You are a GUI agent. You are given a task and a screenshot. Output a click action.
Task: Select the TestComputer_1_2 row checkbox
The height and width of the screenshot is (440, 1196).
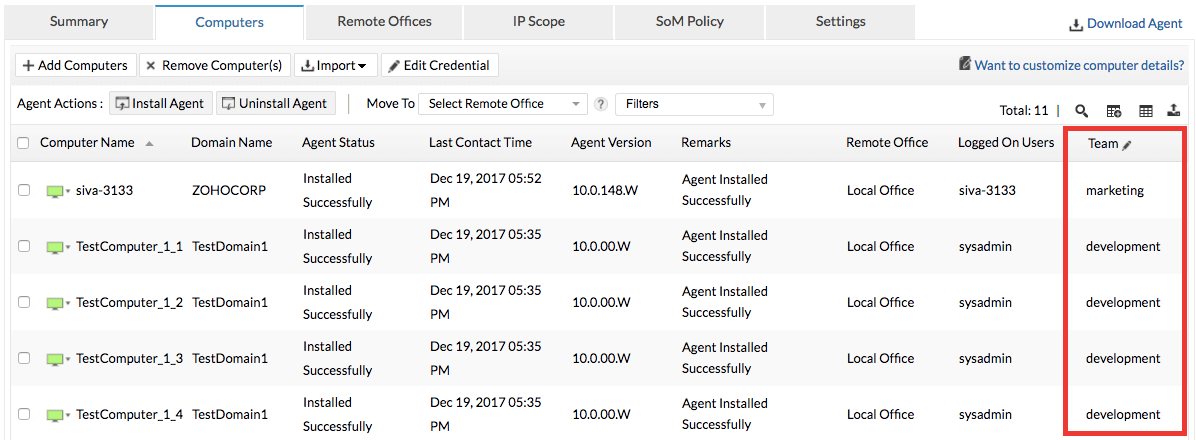pyautogui.click(x=24, y=303)
